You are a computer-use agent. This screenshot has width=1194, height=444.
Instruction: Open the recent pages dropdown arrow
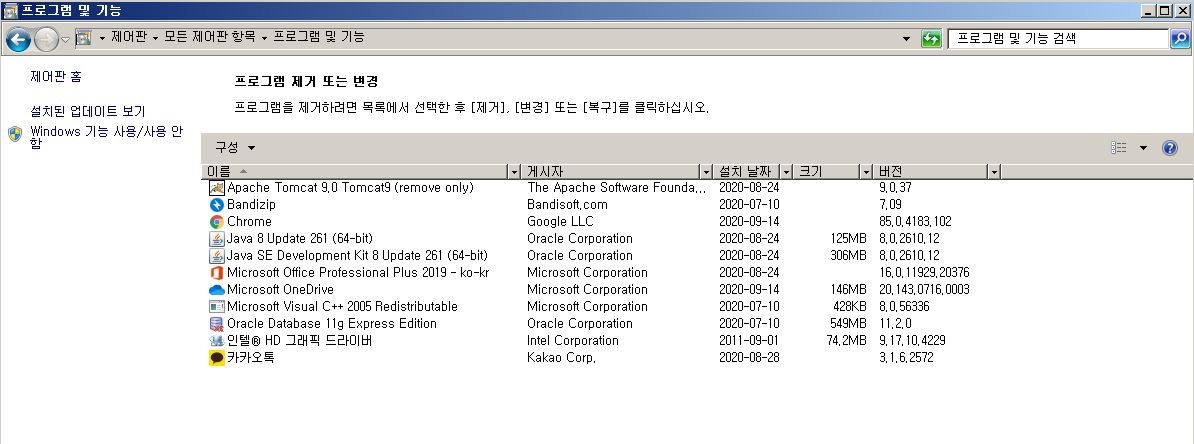65,40
